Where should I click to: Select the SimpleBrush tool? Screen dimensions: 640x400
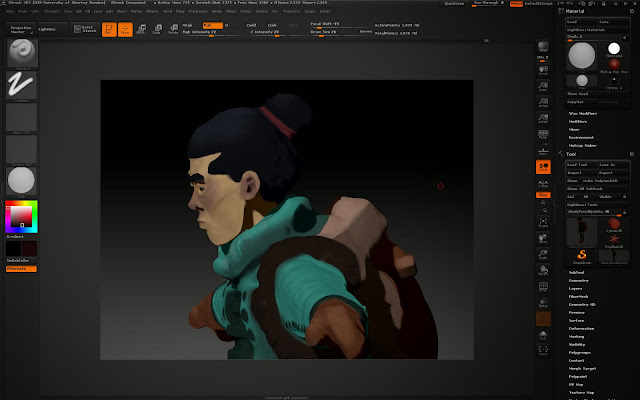(x=582, y=256)
